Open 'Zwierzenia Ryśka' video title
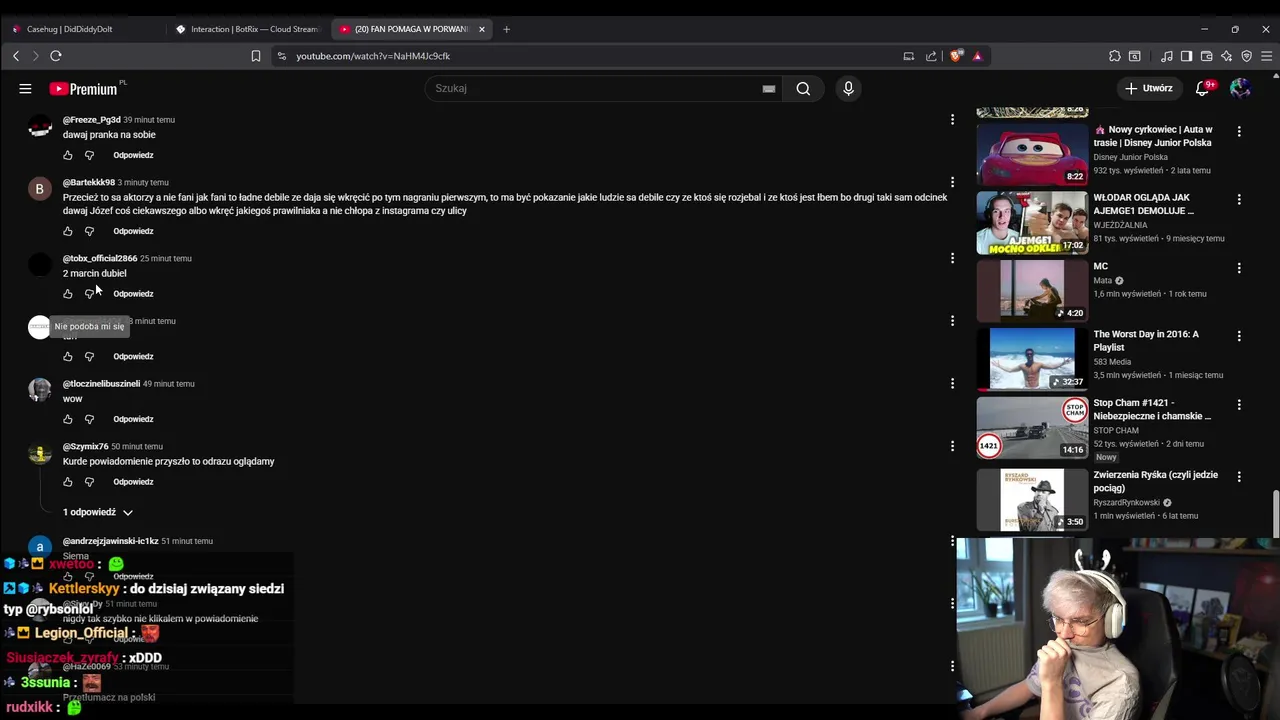Image resolution: width=1280 pixels, height=720 pixels. click(x=1155, y=482)
